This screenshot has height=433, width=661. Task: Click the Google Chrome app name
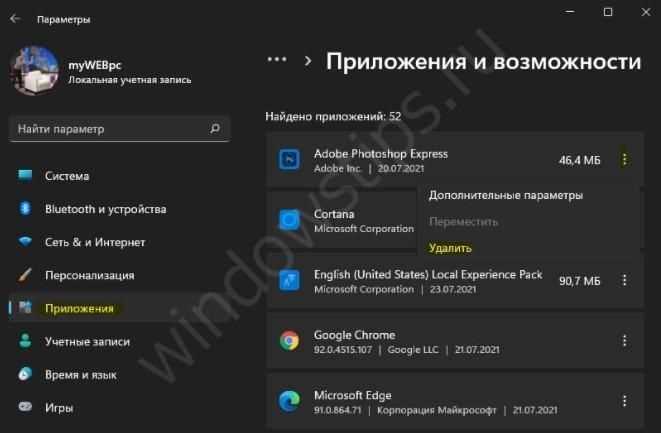point(355,335)
